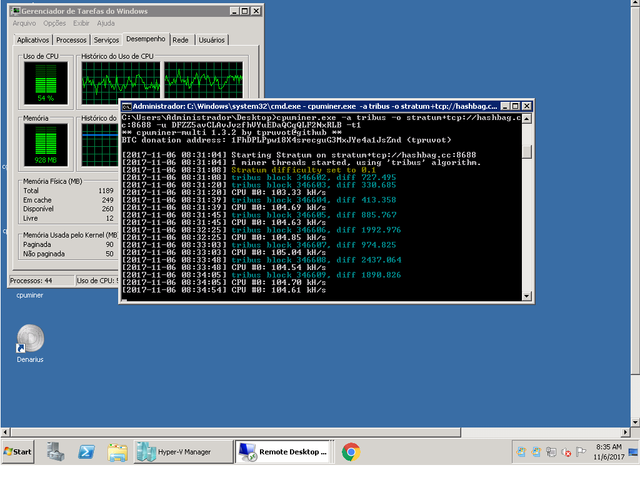Click the 'Livre' value 12
Image resolution: width=640 pixels, height=480 pixels.
[110, 218]
